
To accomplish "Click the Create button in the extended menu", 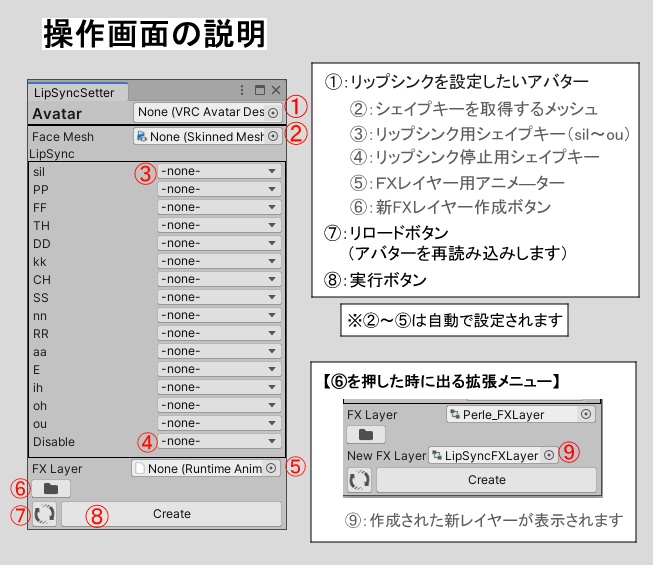I will click(x=486, y=480).
